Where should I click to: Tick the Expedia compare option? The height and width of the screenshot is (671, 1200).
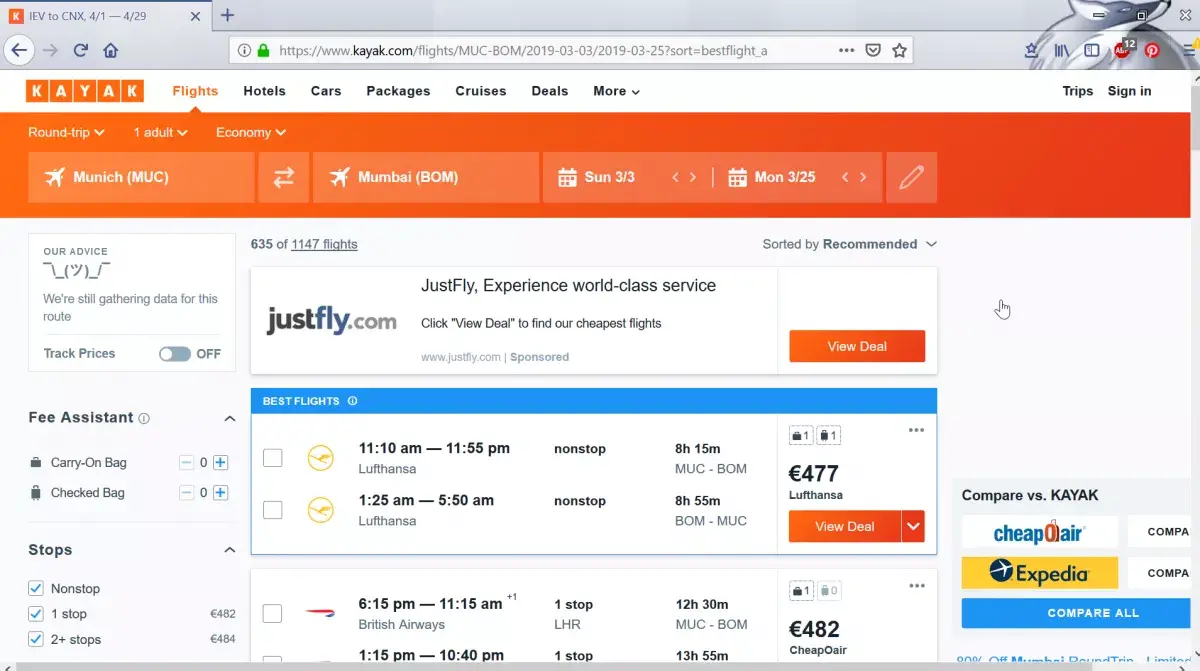coord(1040,573)
